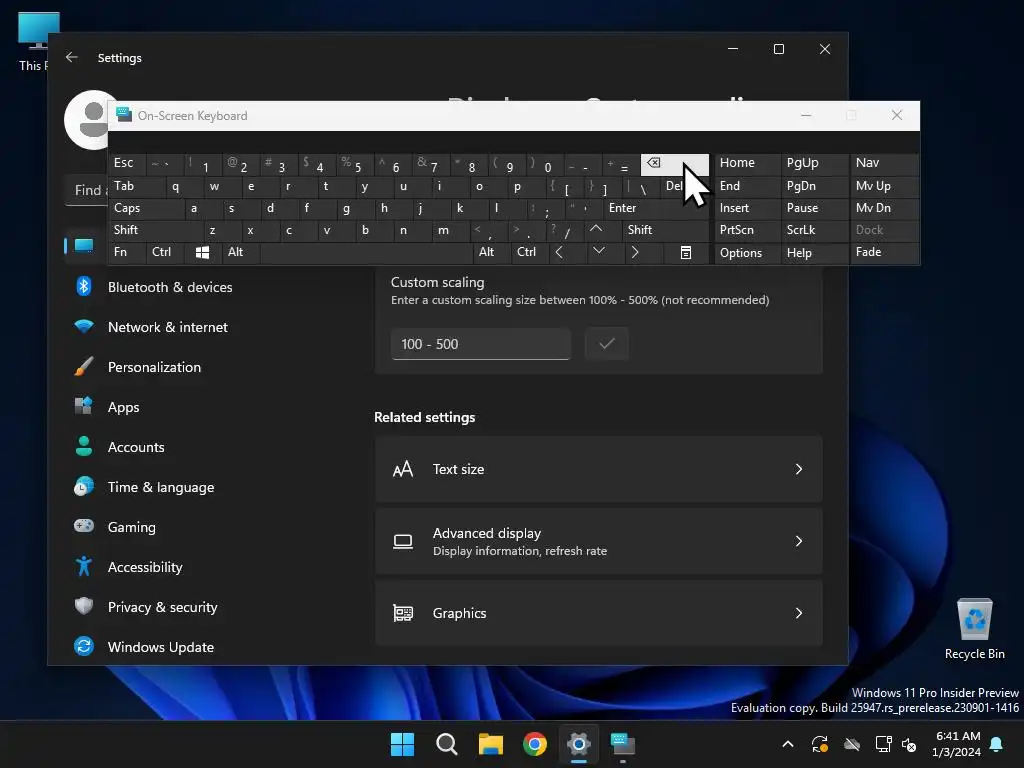Go back in Settings window

pyautogui.click(x=72, y=57)
